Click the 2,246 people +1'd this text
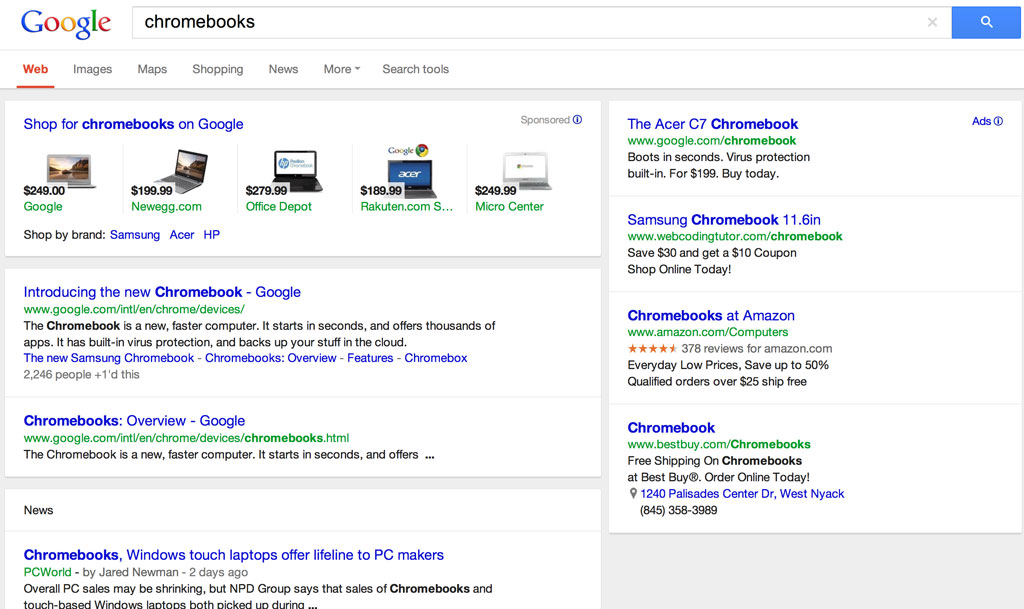This screenshot has width=1024, height=609. (82, 375)
